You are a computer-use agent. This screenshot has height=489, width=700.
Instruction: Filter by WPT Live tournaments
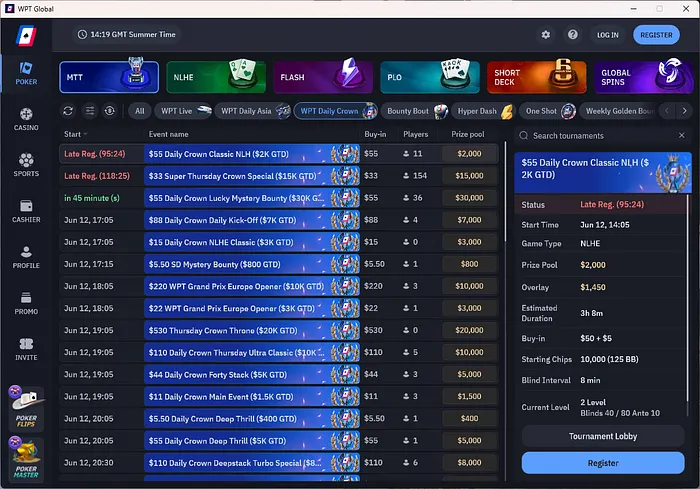[x=183, y=111]
